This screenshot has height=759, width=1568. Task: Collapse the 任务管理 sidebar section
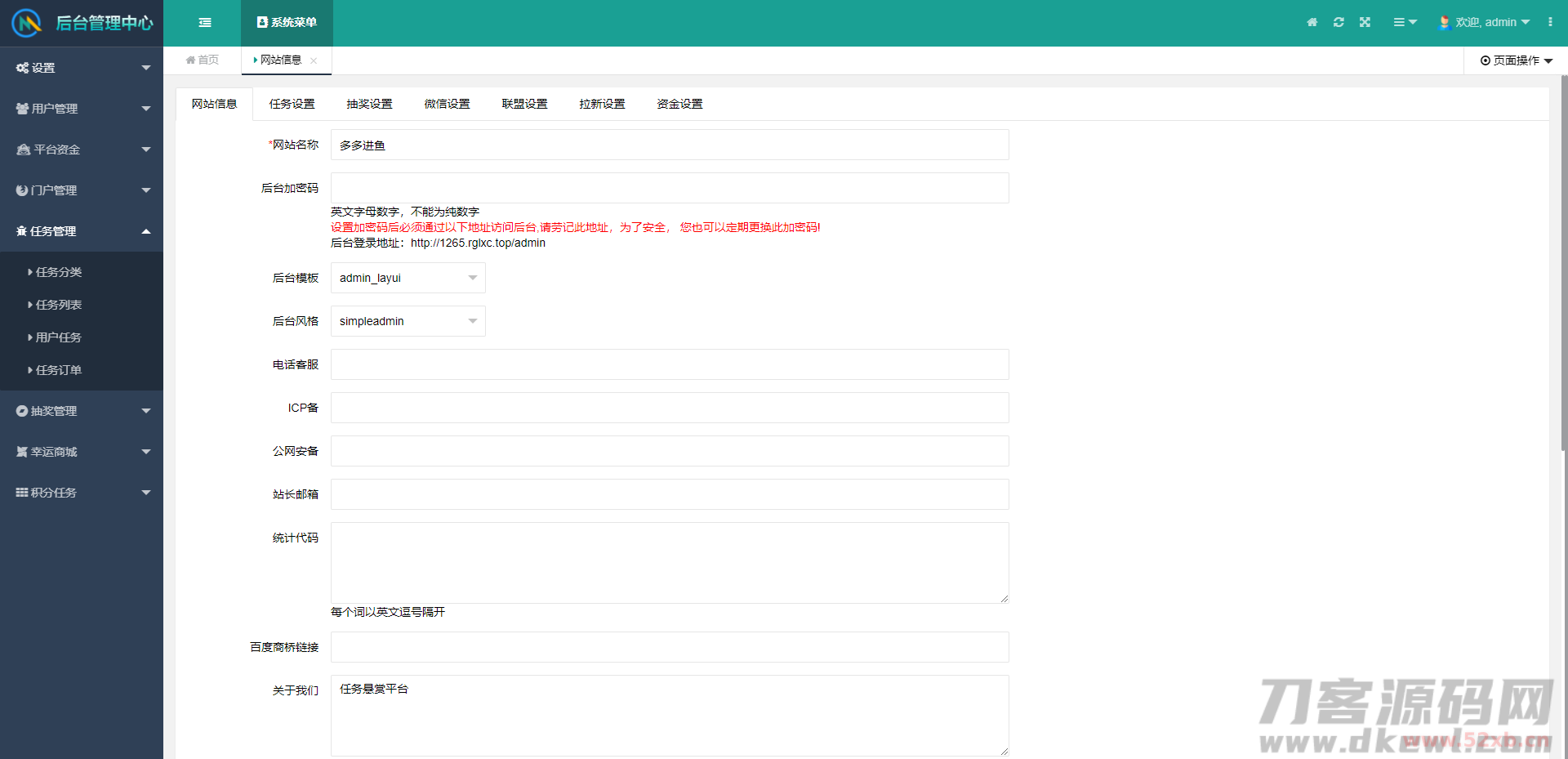coord(82,231)
